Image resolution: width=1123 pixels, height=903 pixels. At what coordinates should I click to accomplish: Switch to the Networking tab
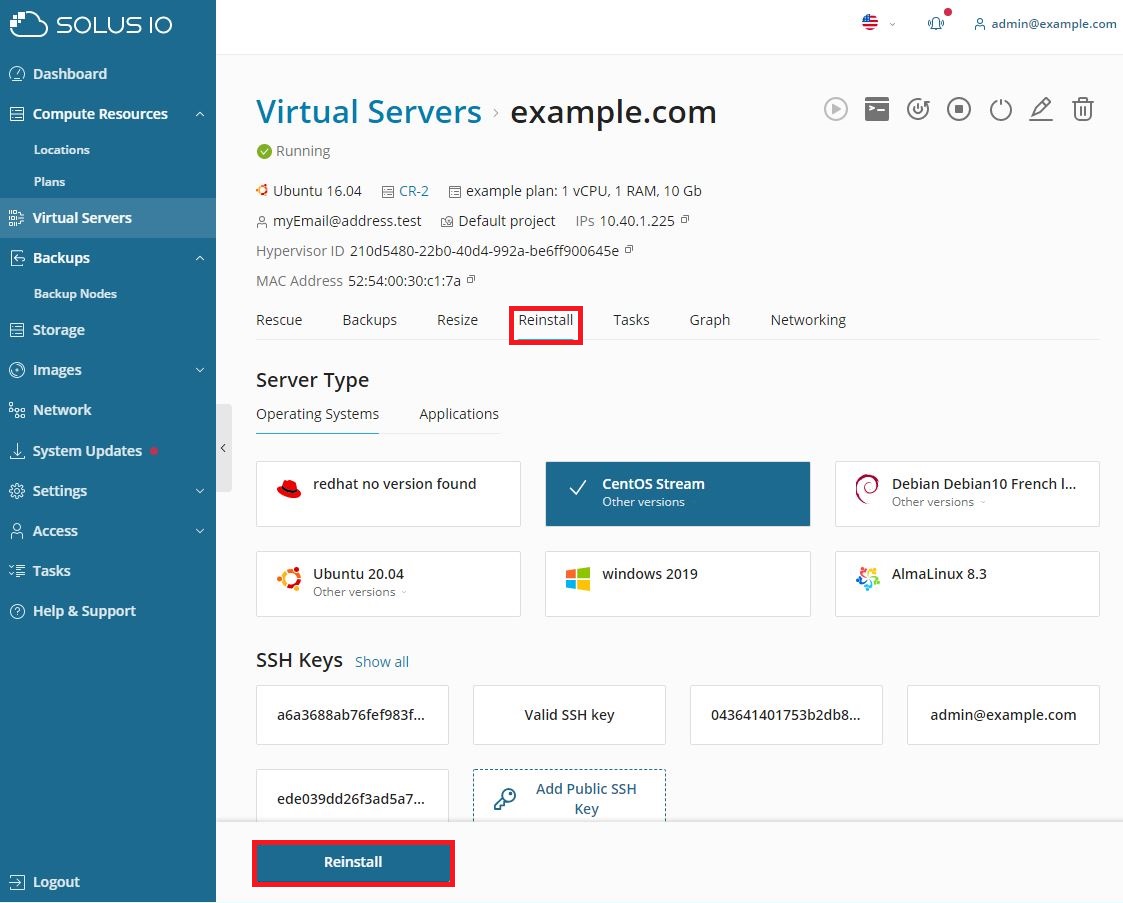point(808,320)
